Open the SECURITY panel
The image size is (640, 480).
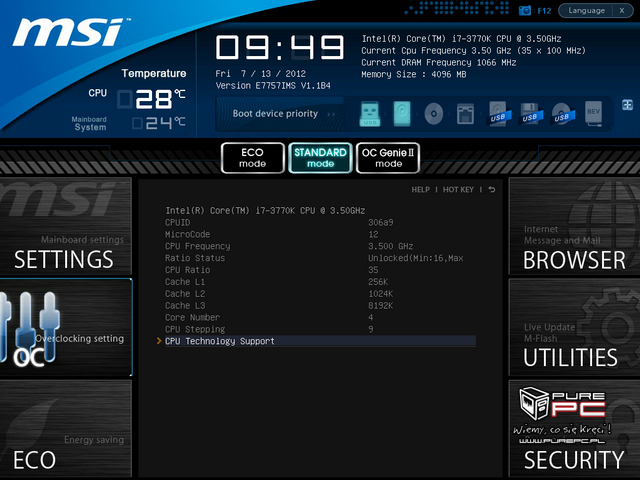(574, 429)
